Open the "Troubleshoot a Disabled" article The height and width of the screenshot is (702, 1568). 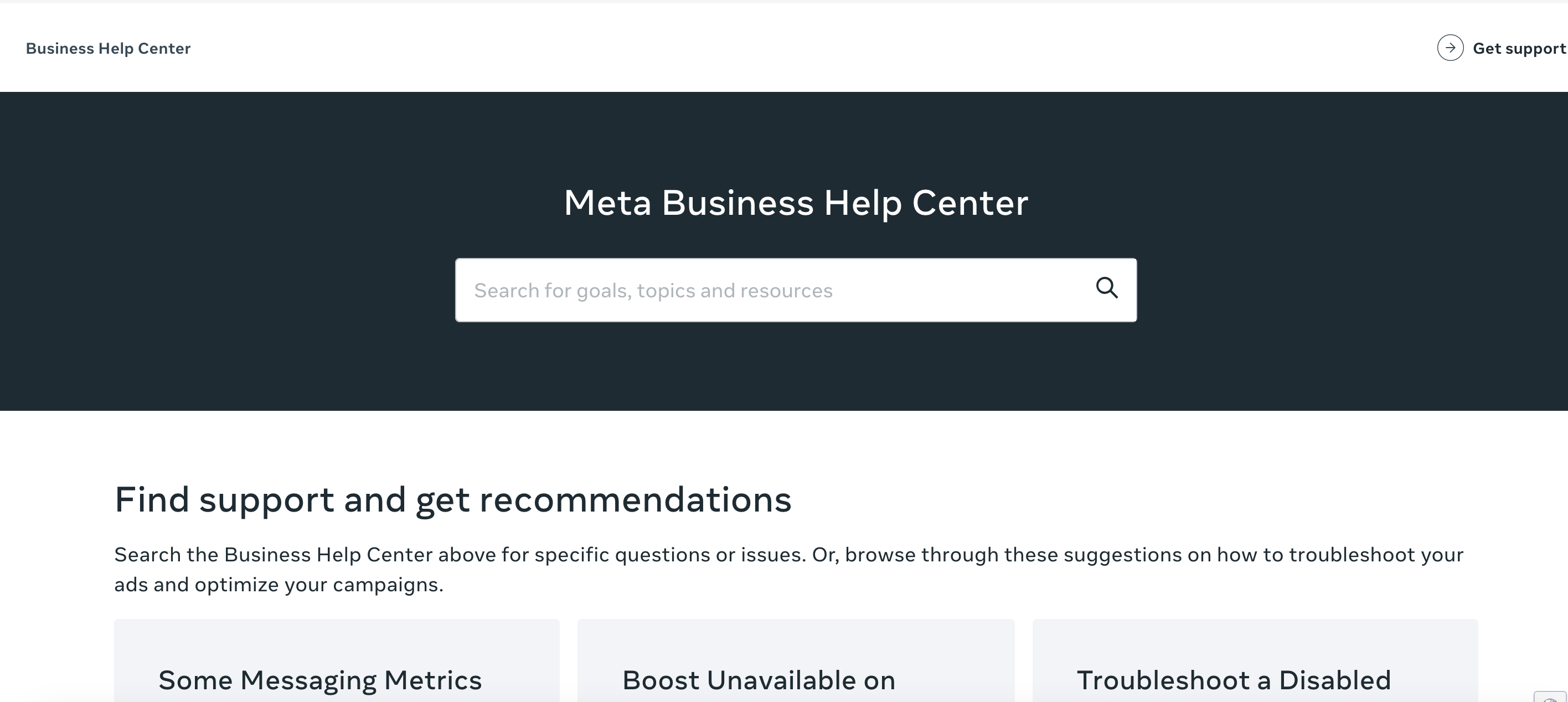[x=1233, y=680]
